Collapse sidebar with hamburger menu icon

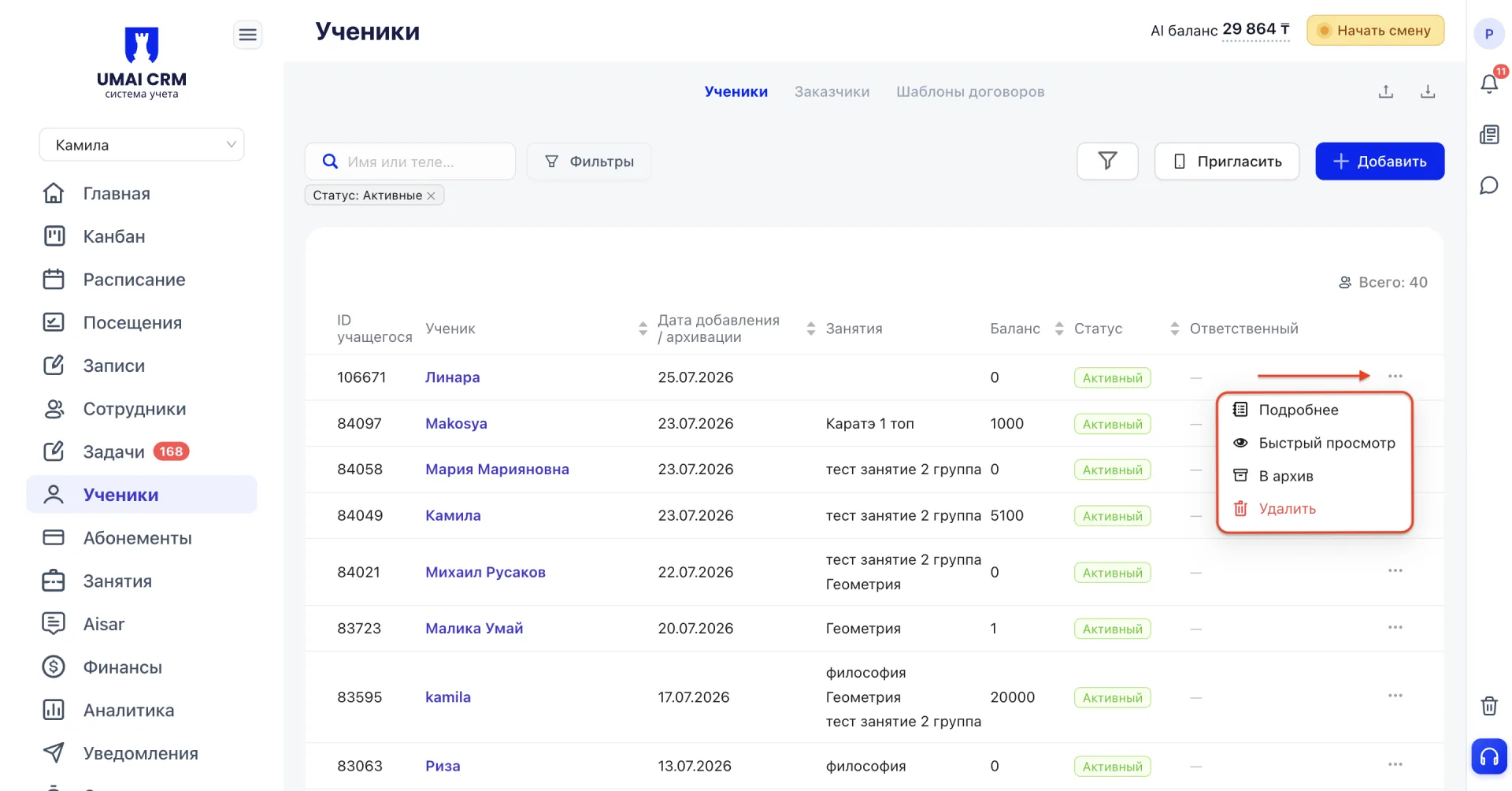tap(247, 35)
